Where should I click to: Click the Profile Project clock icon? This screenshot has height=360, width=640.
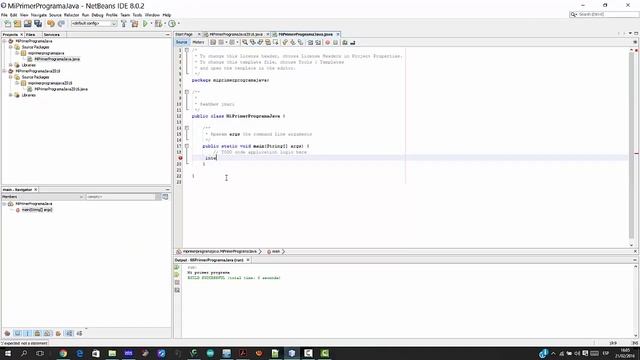172,24
